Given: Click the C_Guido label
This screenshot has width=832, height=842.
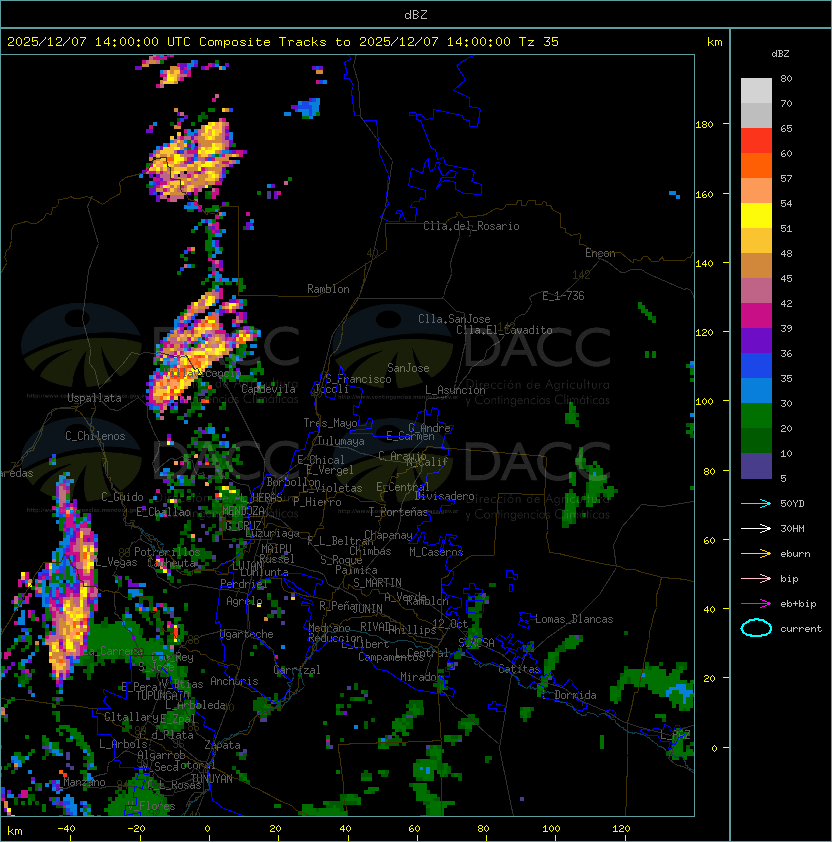Looking at the screenshot, I should point(122,497).
